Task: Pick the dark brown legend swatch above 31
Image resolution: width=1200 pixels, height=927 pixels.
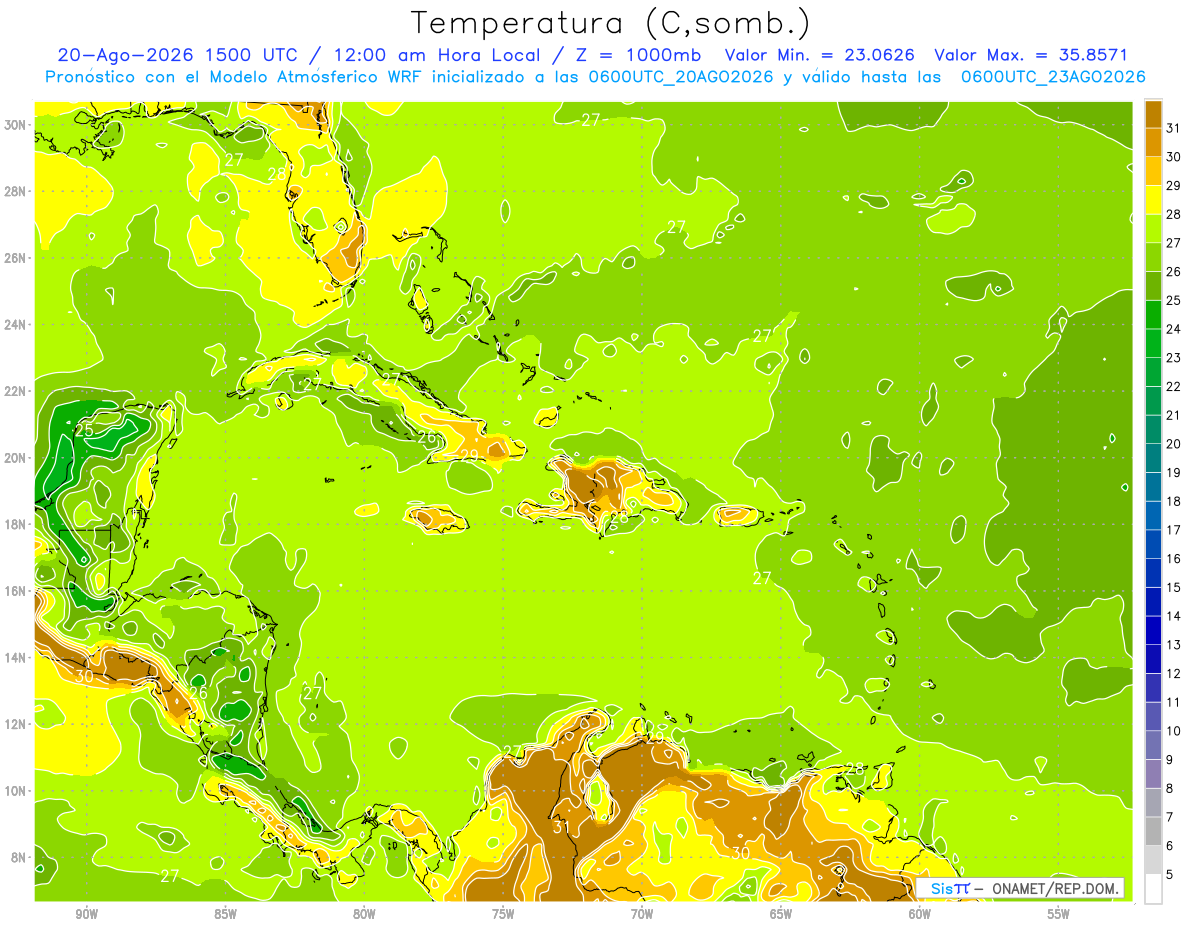Action: (1153, 113)
